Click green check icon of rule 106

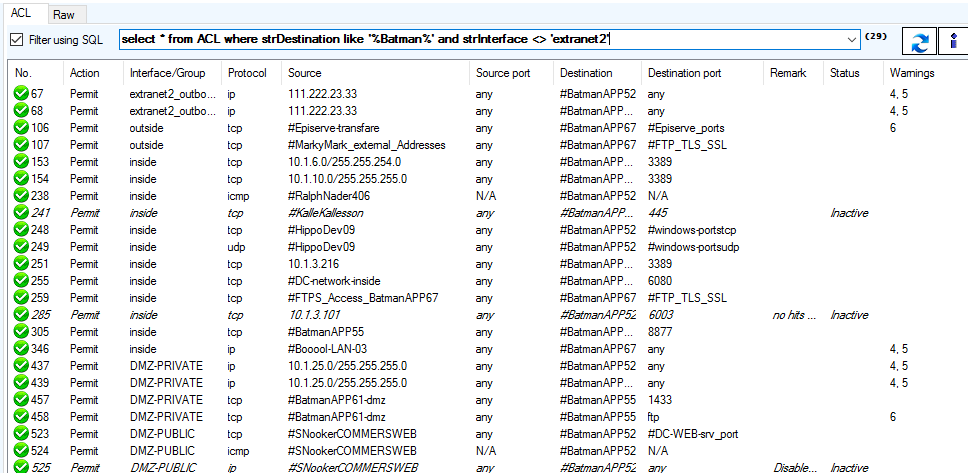22,128
